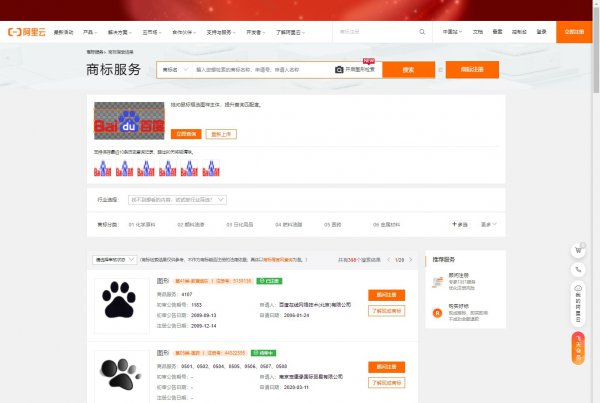The width and height of the screenshot is (600, 403).
Task: Click the +多选 multi-select button
Action: (x=460, y=225)
